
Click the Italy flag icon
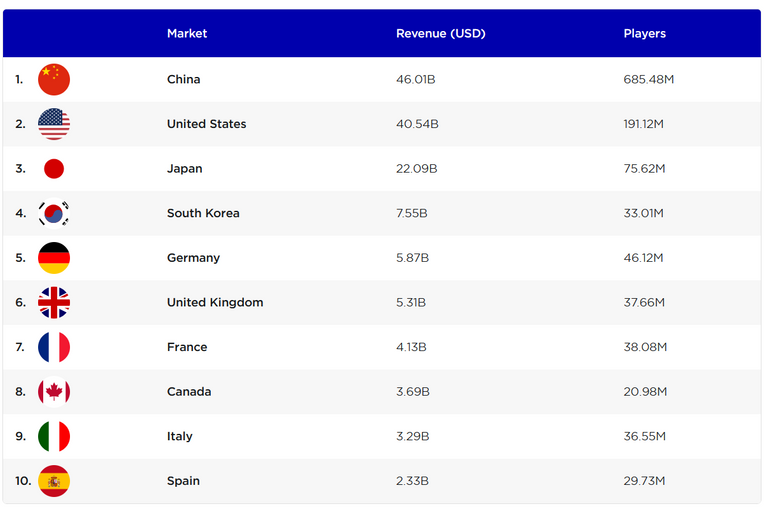[54, 436]
